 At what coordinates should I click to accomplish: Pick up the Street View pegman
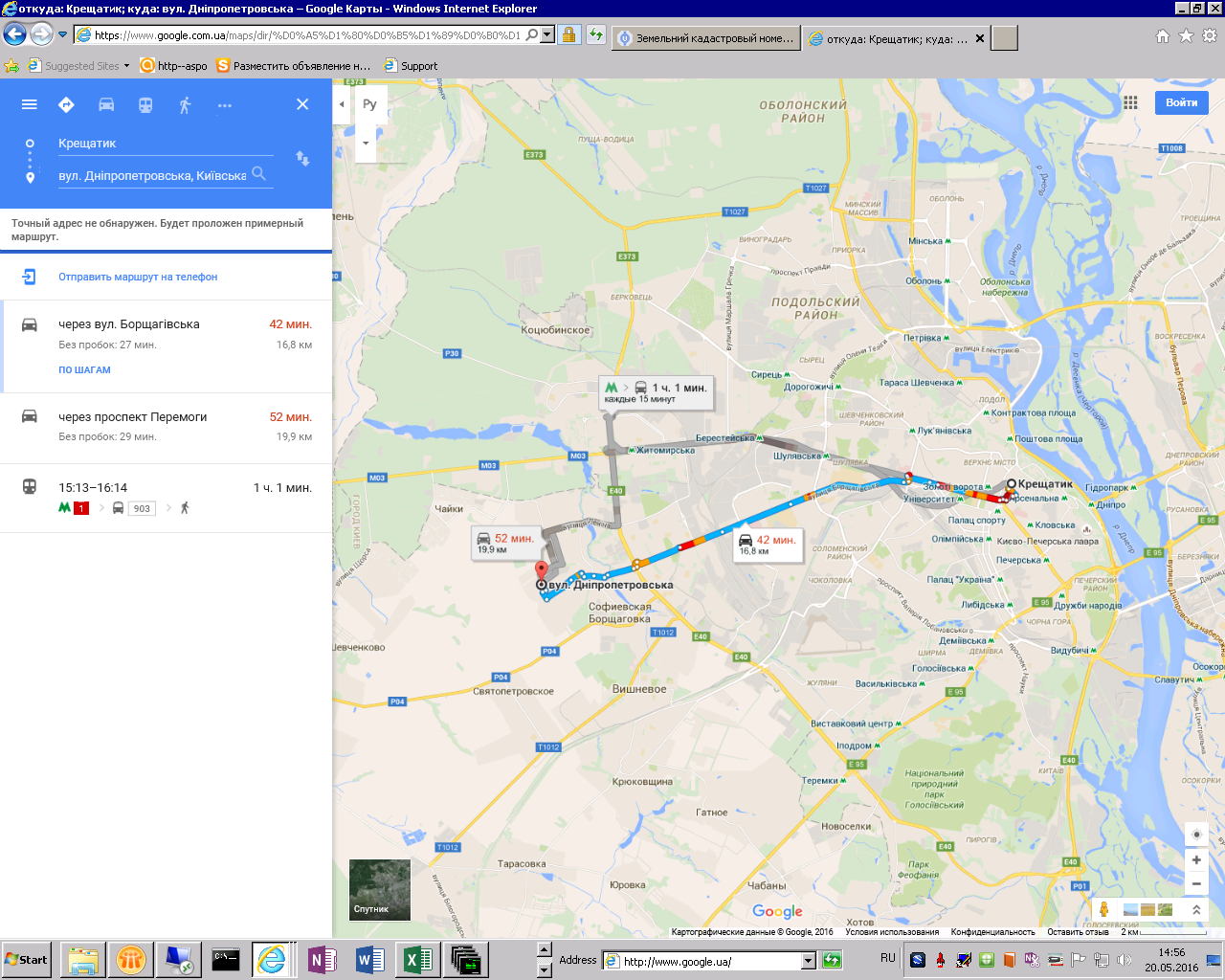1103,909
